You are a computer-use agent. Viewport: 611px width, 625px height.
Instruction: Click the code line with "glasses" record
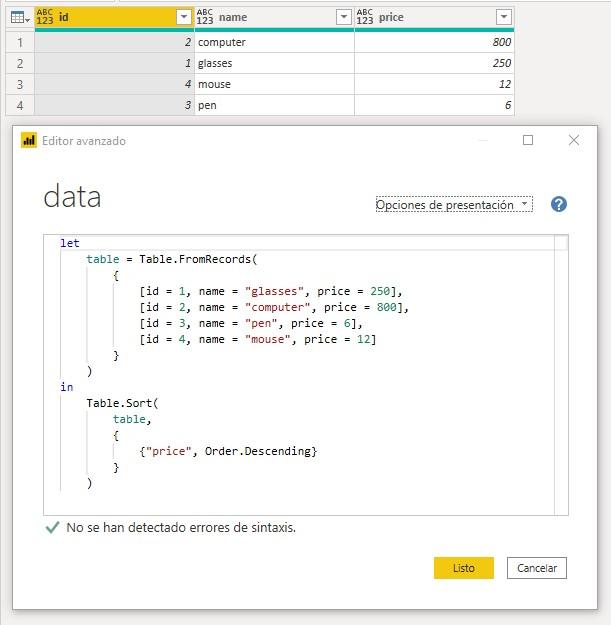[x=271, y=291]
